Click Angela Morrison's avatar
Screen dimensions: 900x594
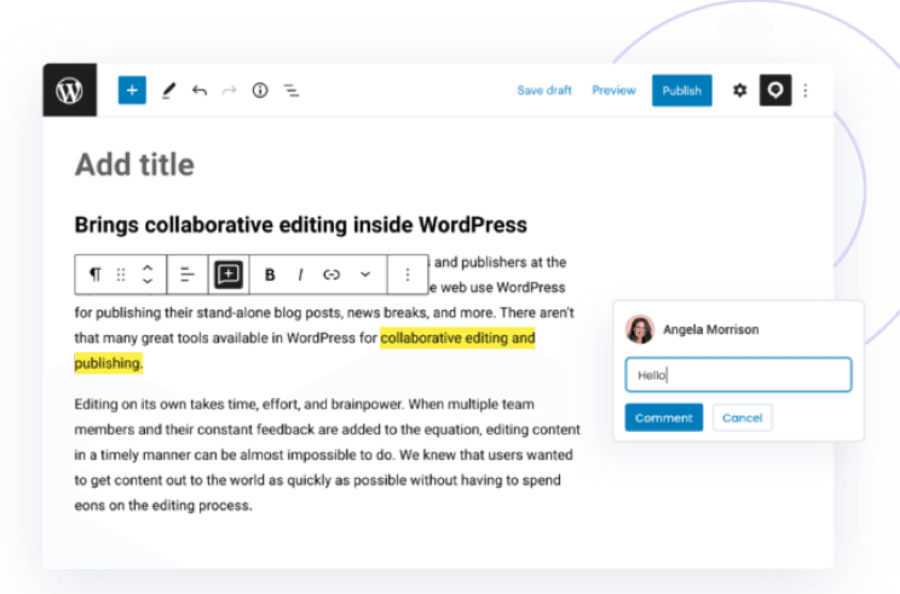pyautogui.click(x=640, y=329)
